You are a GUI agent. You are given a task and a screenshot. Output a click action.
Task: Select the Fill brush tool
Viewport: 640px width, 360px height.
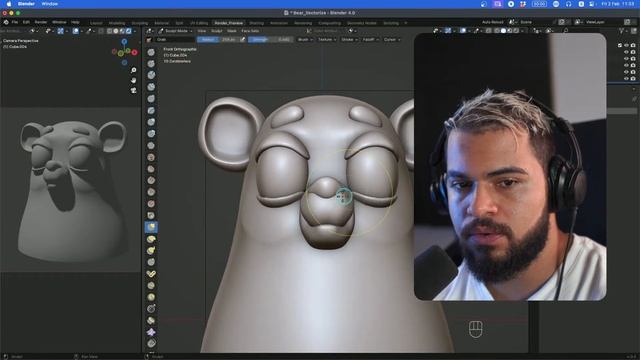click(151, 180)
